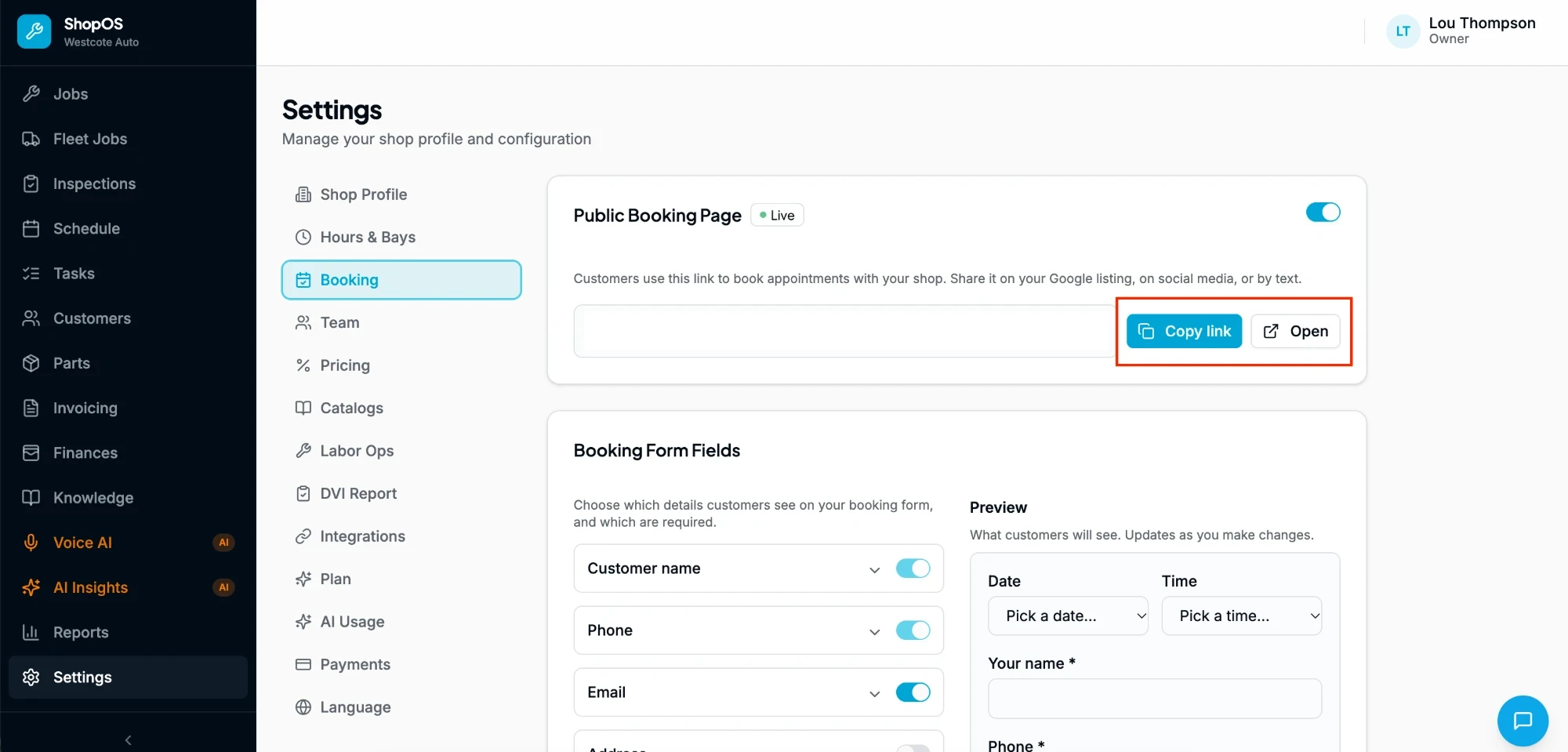Viewport: 1568px width, 752px height.
Task: Click the ShopOS wrench logo icon
Action: click(34, 31)
